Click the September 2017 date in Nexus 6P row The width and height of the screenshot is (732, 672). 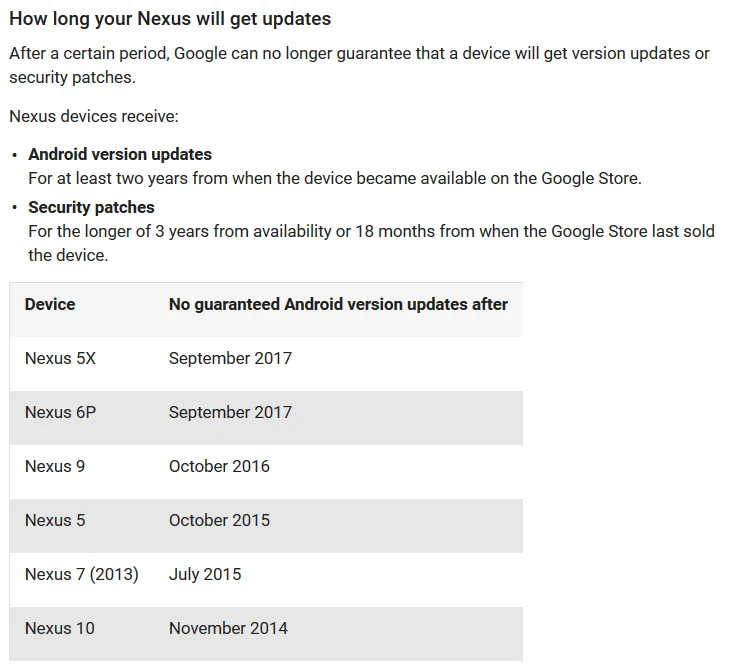(x=230, y=412)
